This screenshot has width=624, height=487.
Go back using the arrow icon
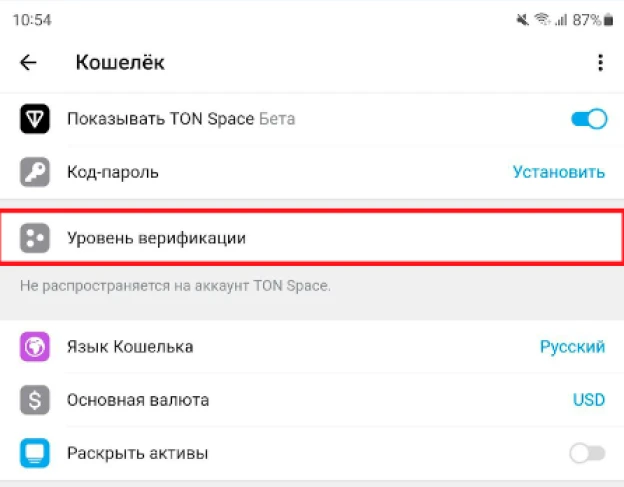coord(28,62)
